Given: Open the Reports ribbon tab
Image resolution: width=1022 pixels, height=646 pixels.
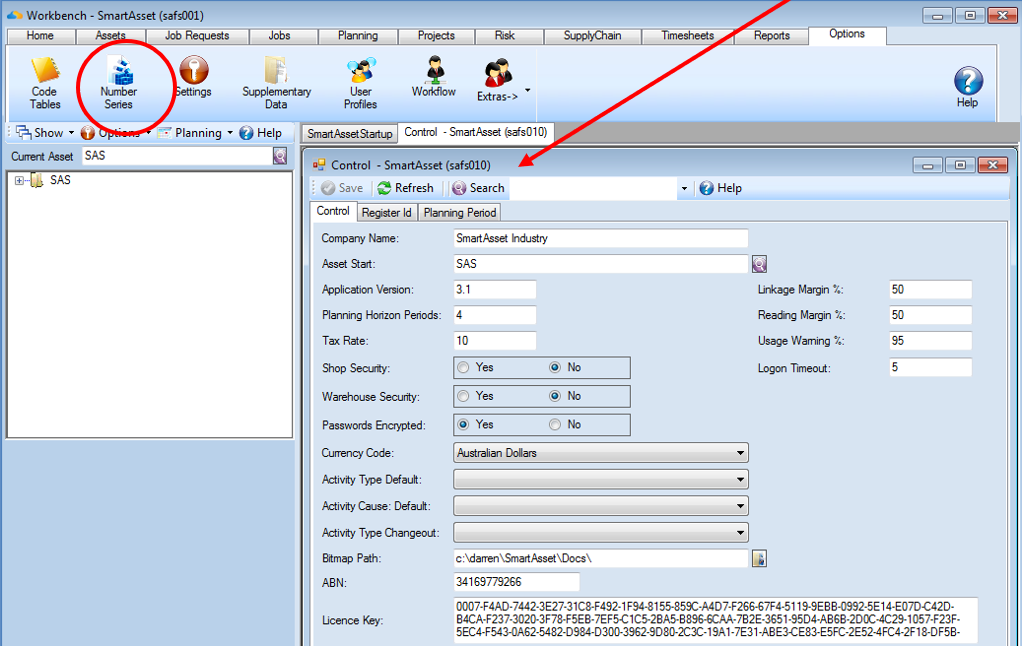Looking at the screenshot, I should point(772,36).
